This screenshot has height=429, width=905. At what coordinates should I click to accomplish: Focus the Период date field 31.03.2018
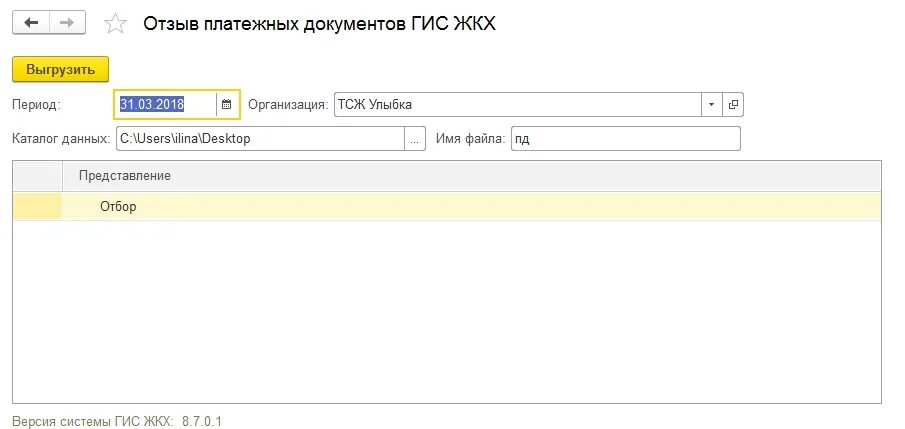[x=166, y=105]
